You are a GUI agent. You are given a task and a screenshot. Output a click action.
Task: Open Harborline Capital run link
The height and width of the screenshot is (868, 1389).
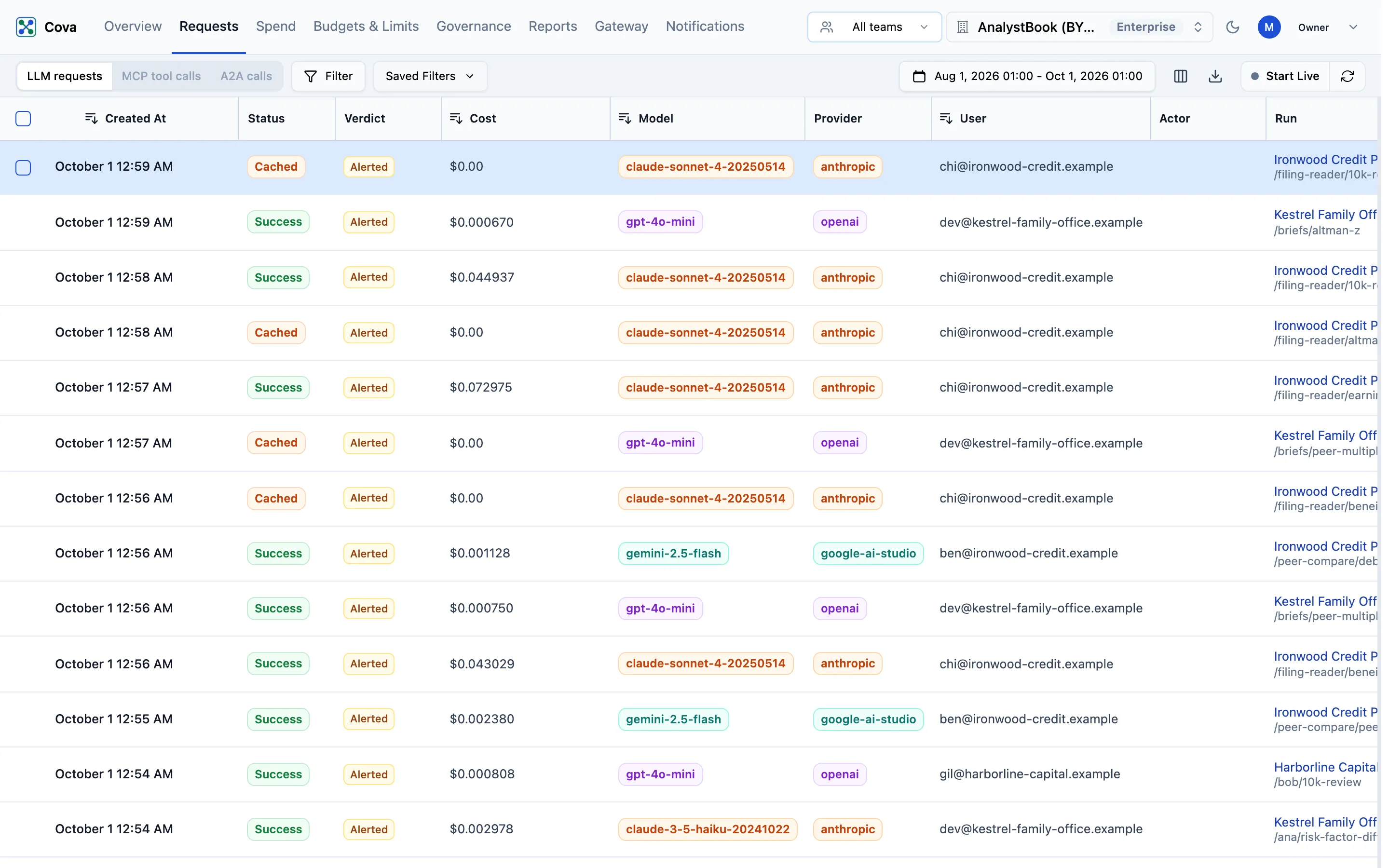1325,767
